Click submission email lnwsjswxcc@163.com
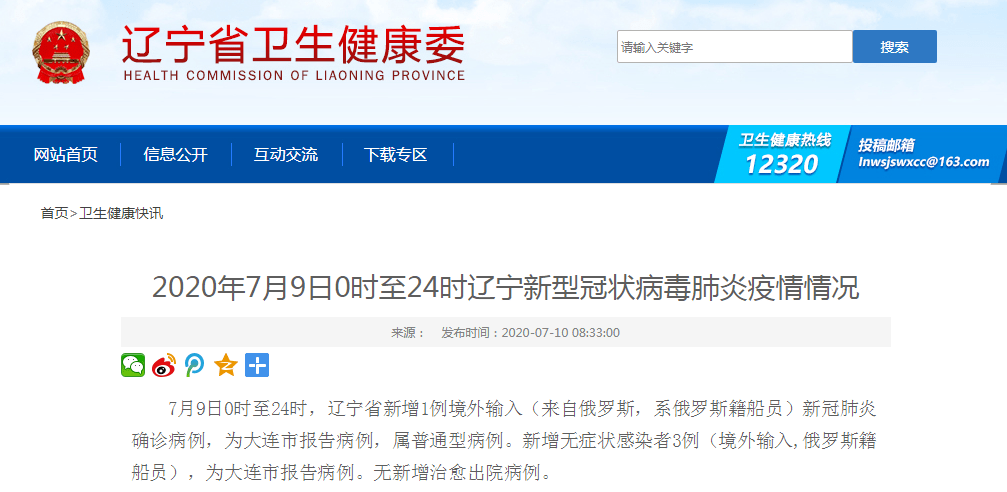1007x492 pixels. point(924,163)
